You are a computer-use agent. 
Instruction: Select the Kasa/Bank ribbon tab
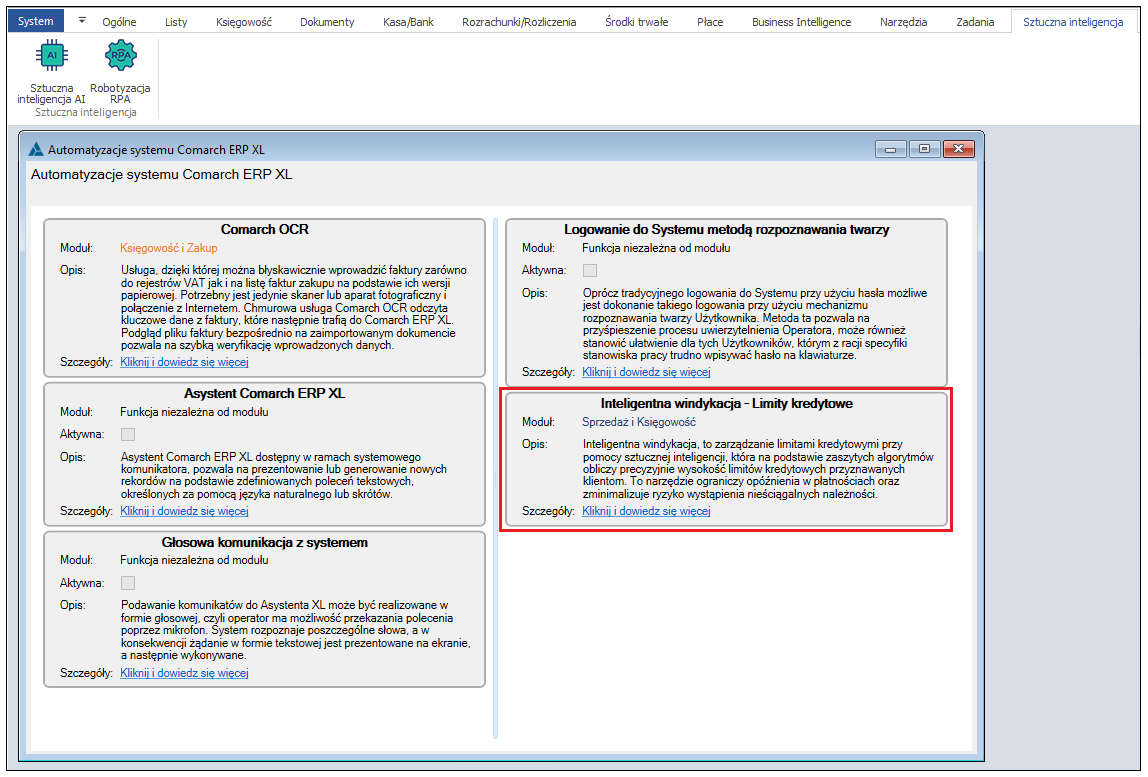point(409,22)
